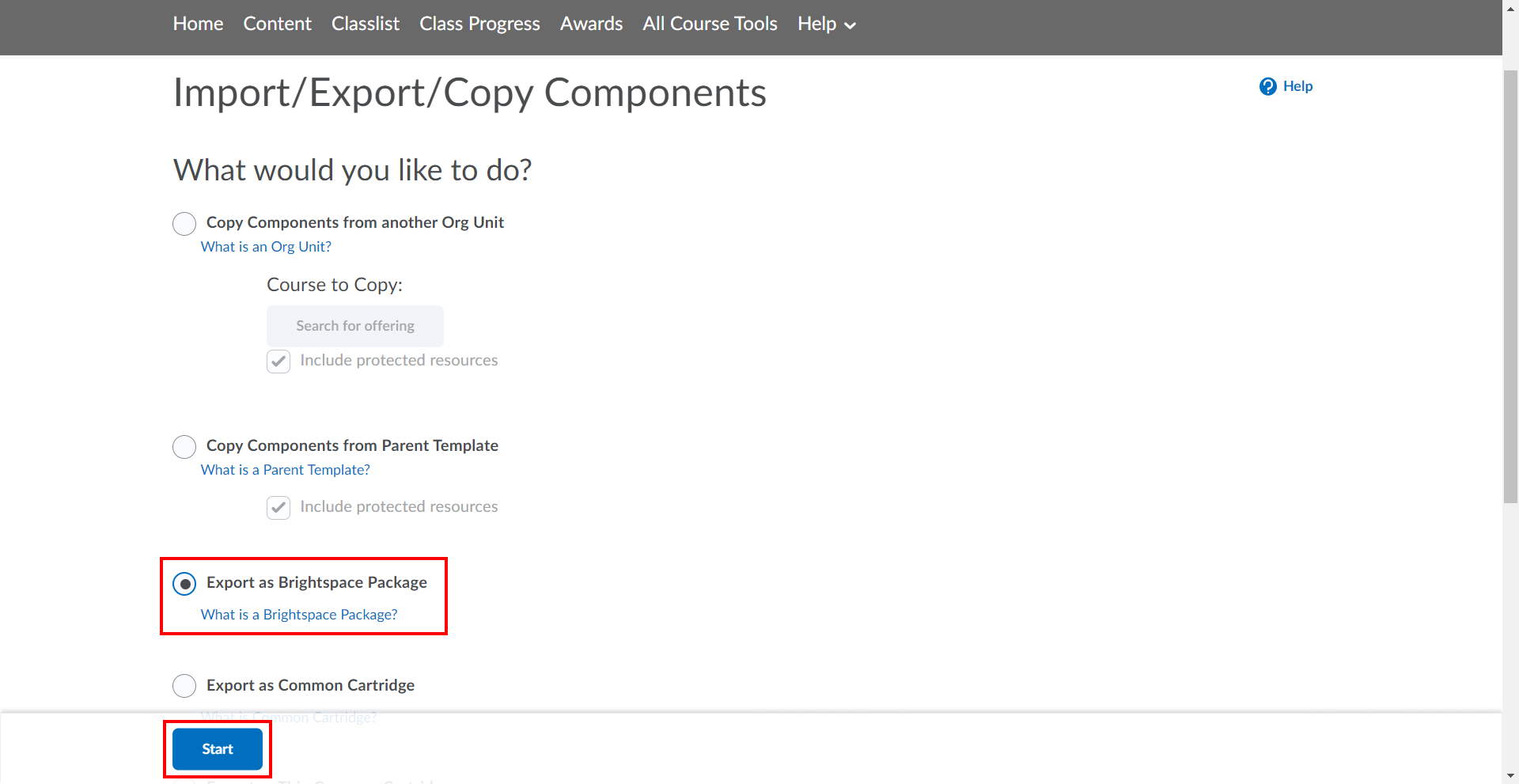The height and width of the screenshot is (784, 1519).
Task: Click the blue Help question mark icon
Action: click(x=1267, y=86)
